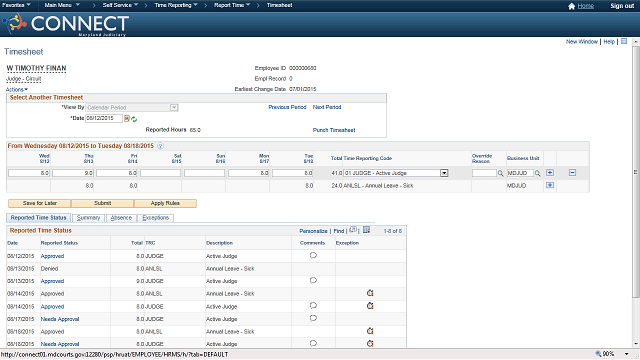This screenshot has height=360, width=640.
Task: Click the empty Saturday 8/15 hours field
Action: click(x=160, y=173)
